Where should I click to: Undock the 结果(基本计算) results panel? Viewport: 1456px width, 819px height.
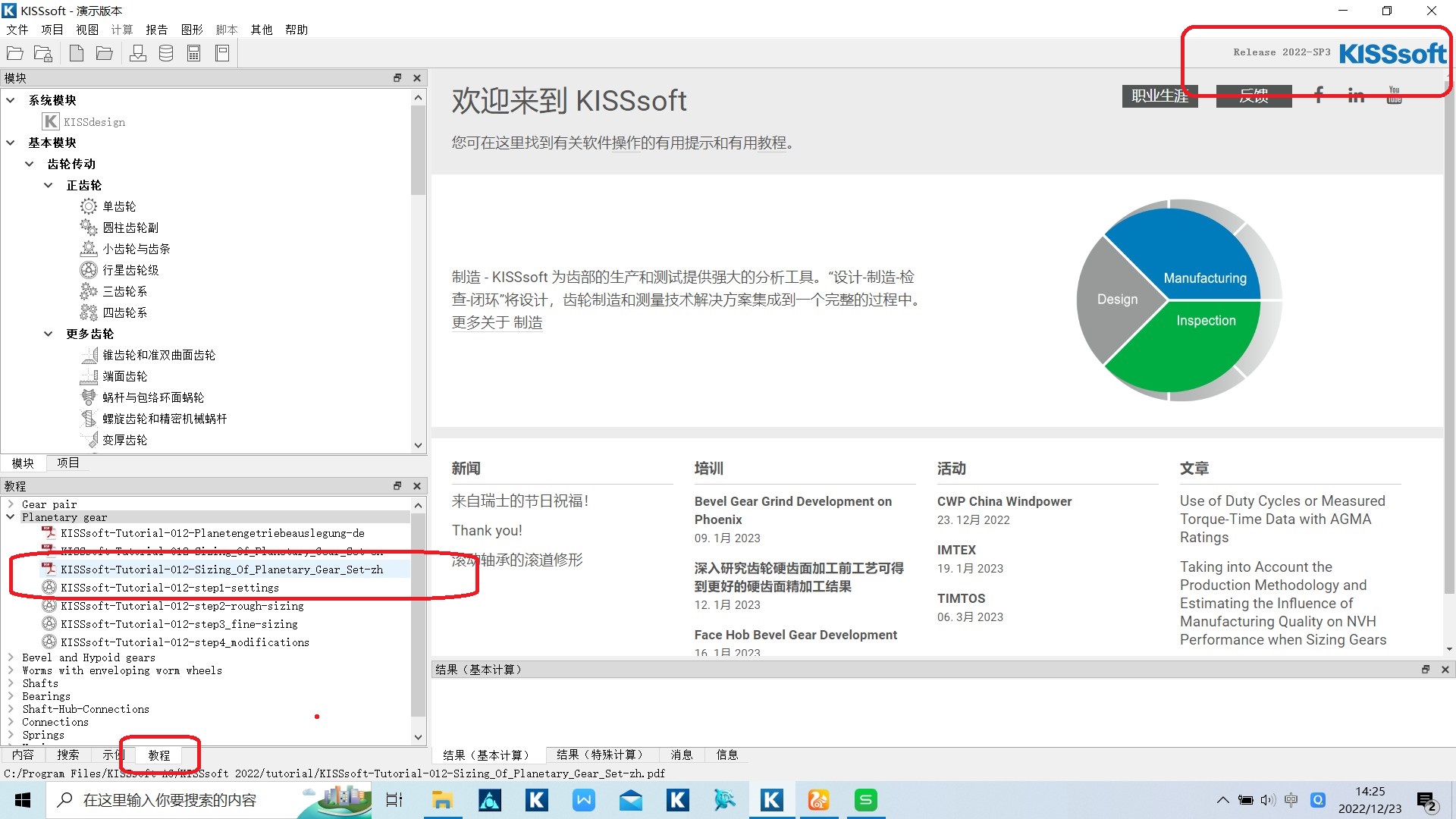(x=1426, y=670)
